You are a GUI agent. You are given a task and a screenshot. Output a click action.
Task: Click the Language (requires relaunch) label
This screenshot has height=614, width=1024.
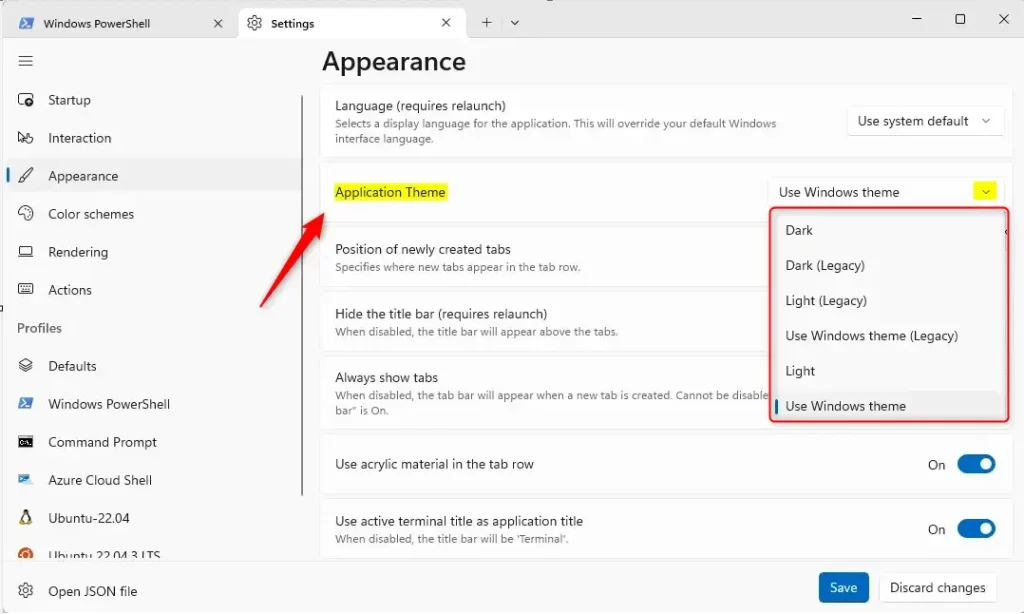point(421,106)
